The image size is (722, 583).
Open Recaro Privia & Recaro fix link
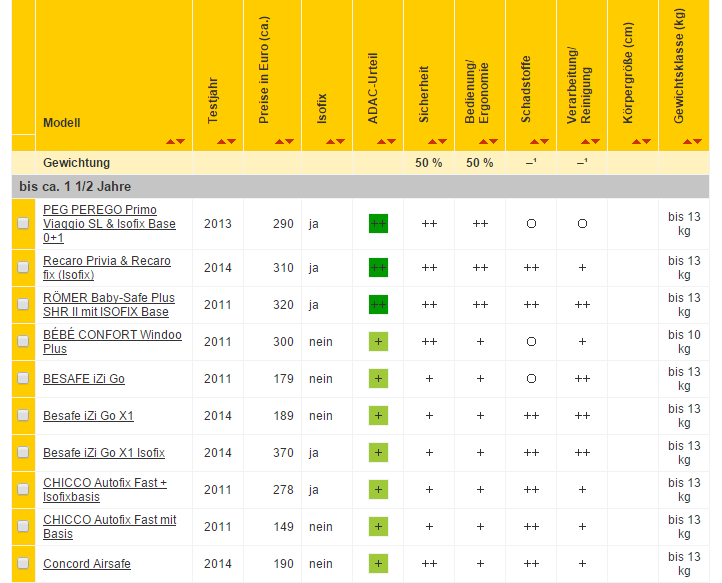coord(106,267)
